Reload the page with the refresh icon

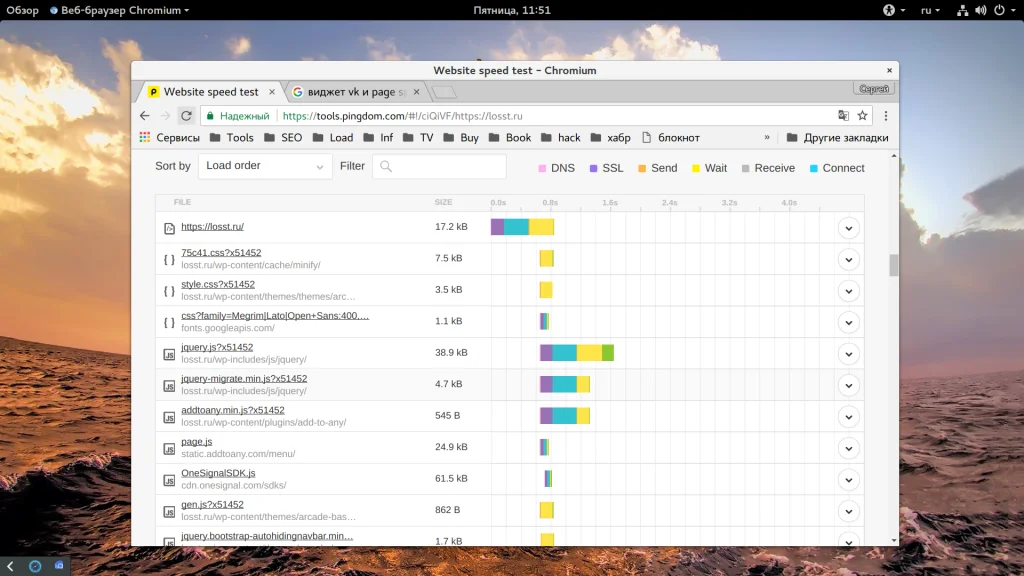click(x=185, y=116)
